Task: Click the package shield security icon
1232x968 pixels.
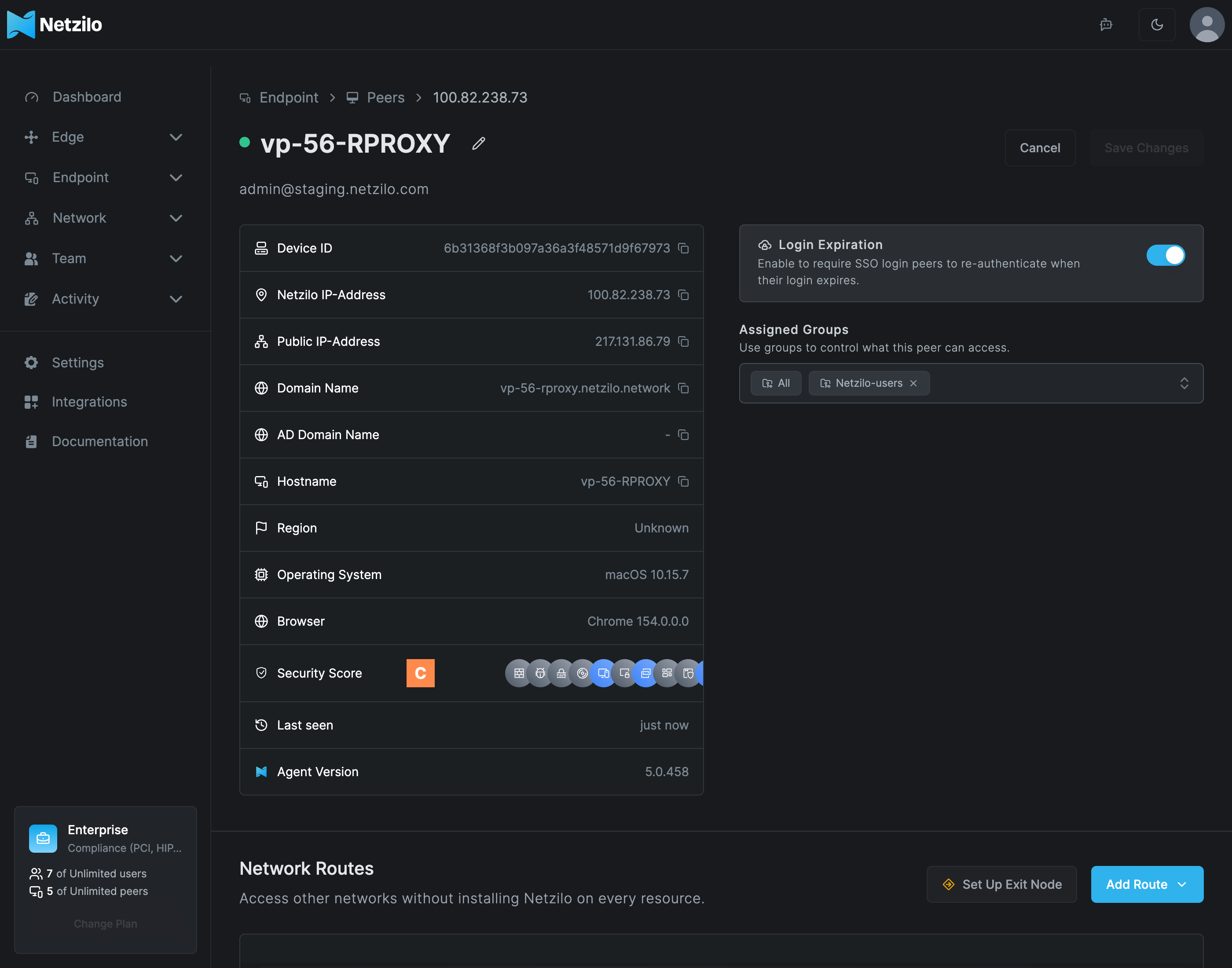Action: click(689, 673)
